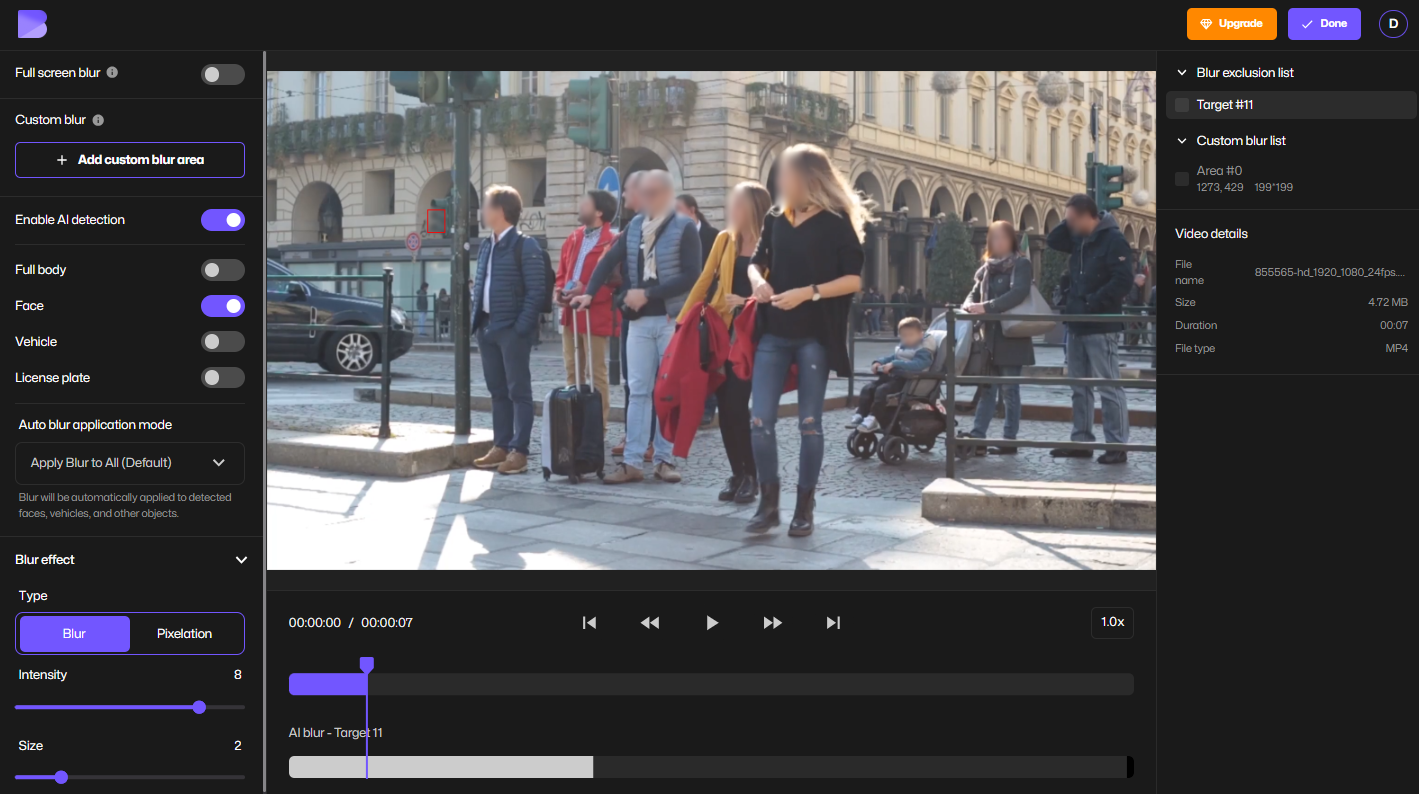Click the app logo in the top-left corner
Screen dimensions: 1419x794
point(32,23)
